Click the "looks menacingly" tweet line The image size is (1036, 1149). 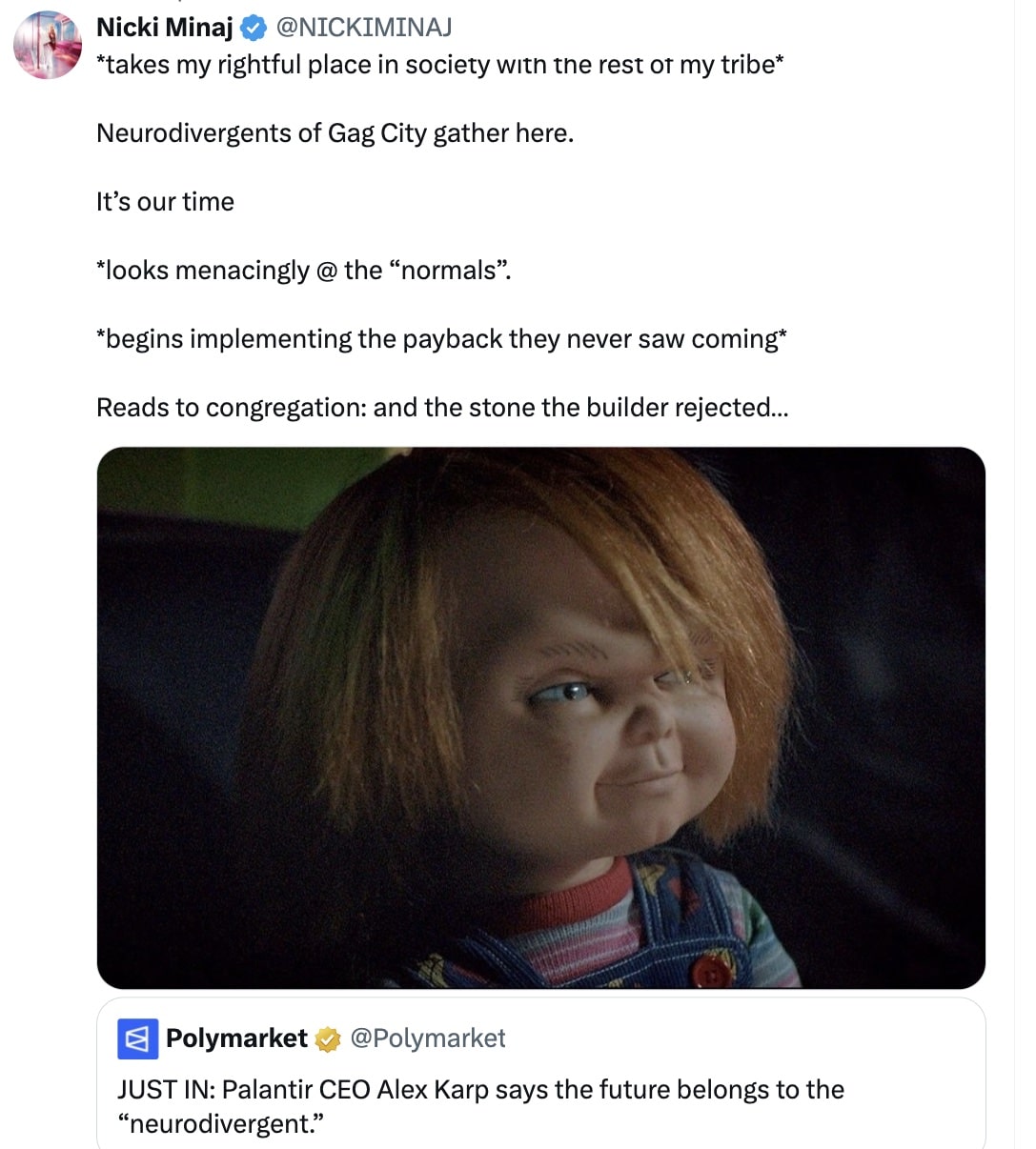[304, 271]
